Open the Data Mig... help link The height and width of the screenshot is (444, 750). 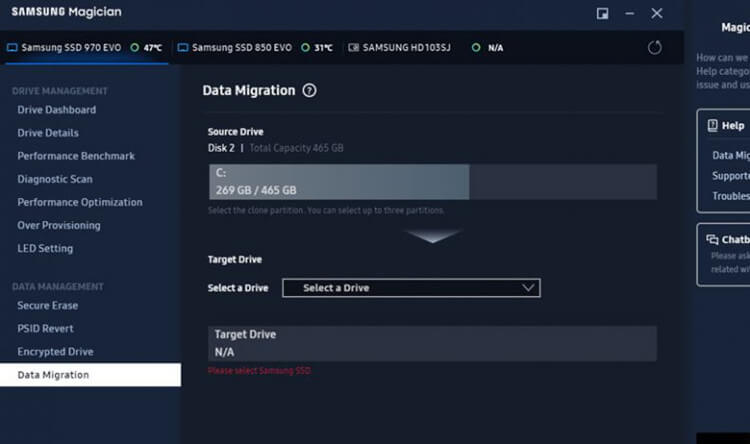(x=731, y=155)
